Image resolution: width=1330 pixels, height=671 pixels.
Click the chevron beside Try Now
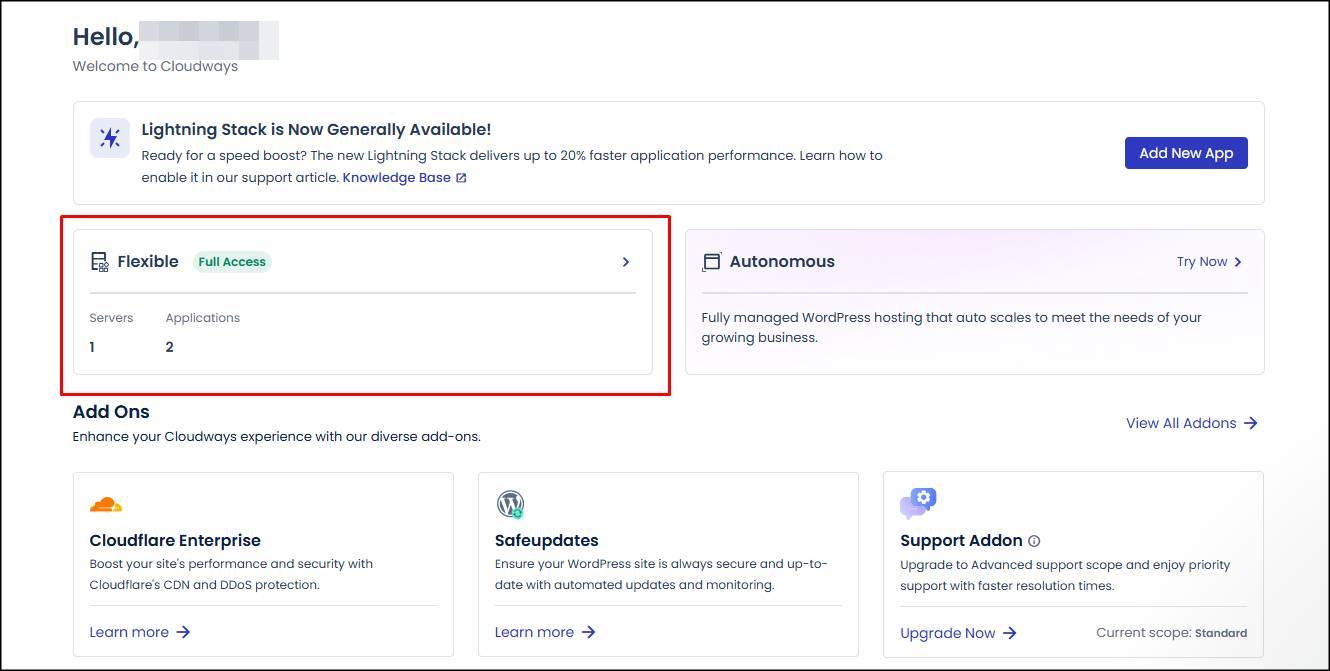[x=1238, y=262]
